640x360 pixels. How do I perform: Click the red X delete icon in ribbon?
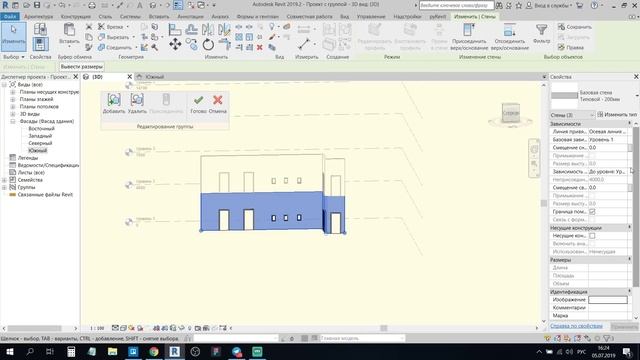point(260,48)
